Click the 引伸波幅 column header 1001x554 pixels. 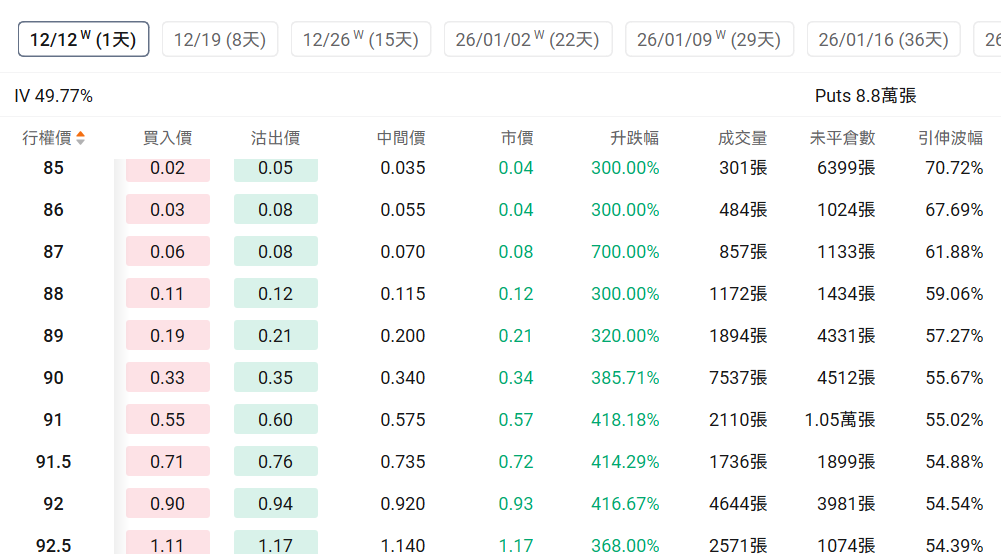click(950, 138)
